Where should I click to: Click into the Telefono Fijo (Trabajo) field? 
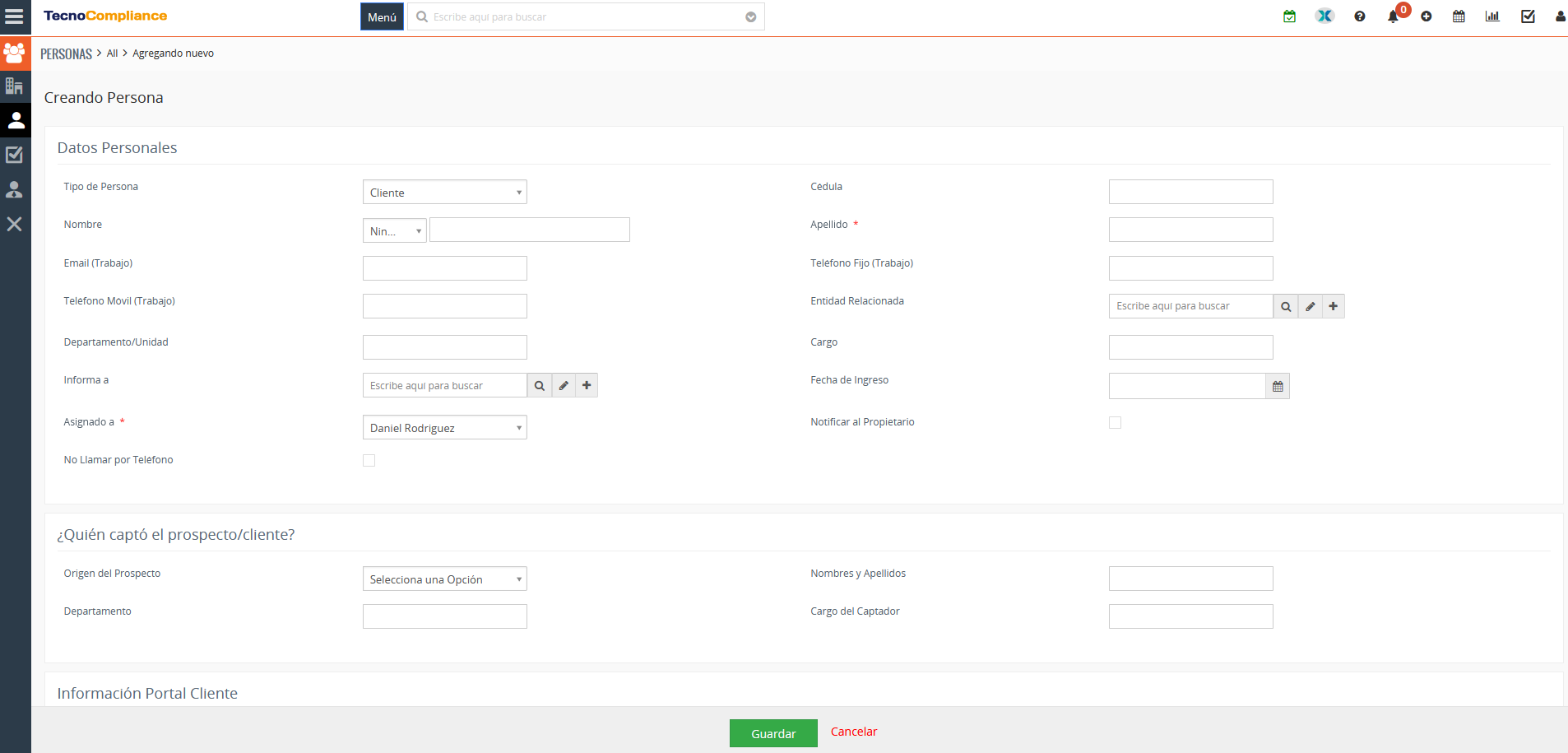tap(1190, 268)
